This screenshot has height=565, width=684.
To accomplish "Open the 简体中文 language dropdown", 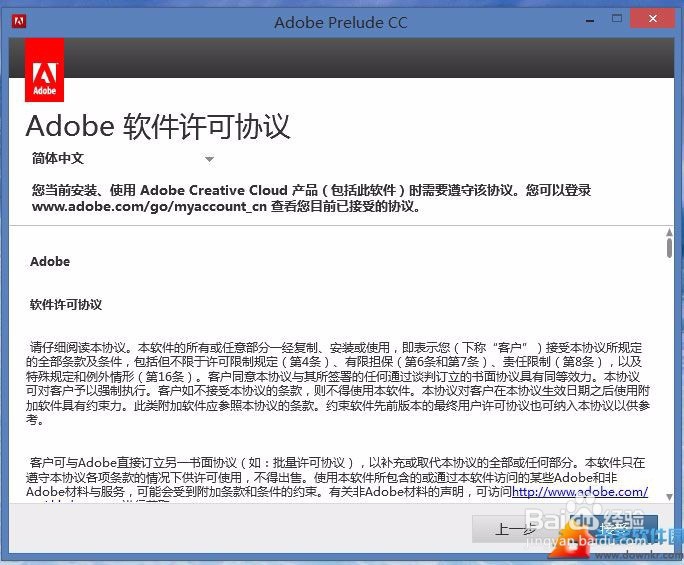I will click(123, 158).
